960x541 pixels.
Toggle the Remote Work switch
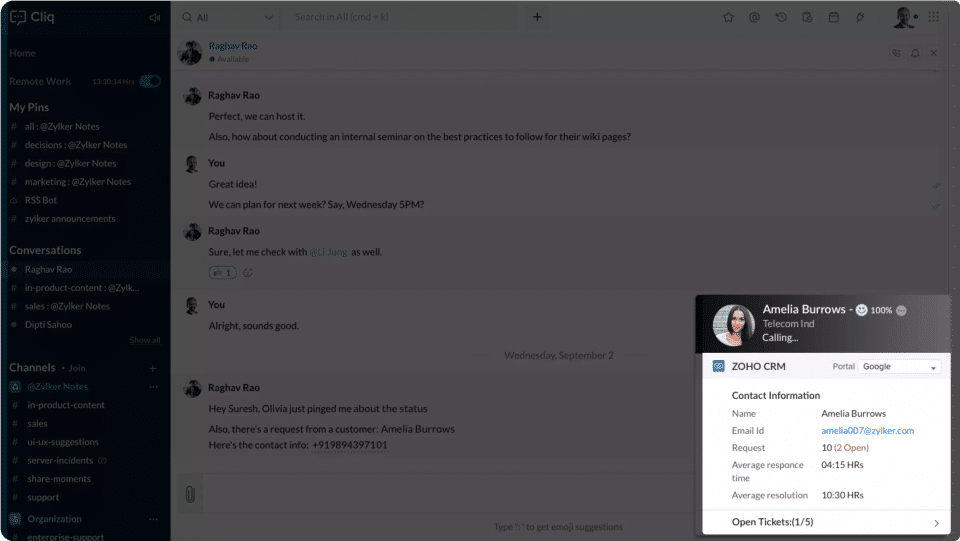[x=150, y=81]
